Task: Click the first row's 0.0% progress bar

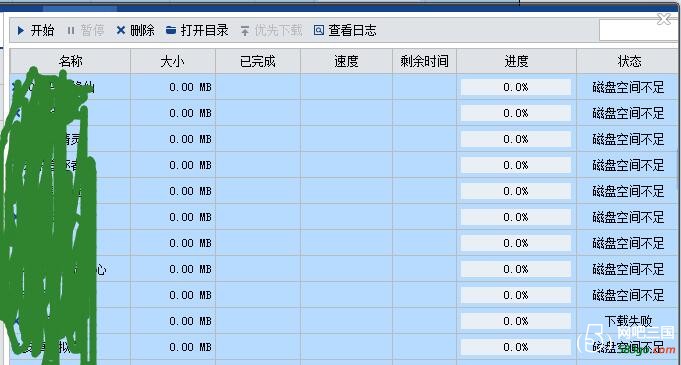Action: (x=516, y=87)
